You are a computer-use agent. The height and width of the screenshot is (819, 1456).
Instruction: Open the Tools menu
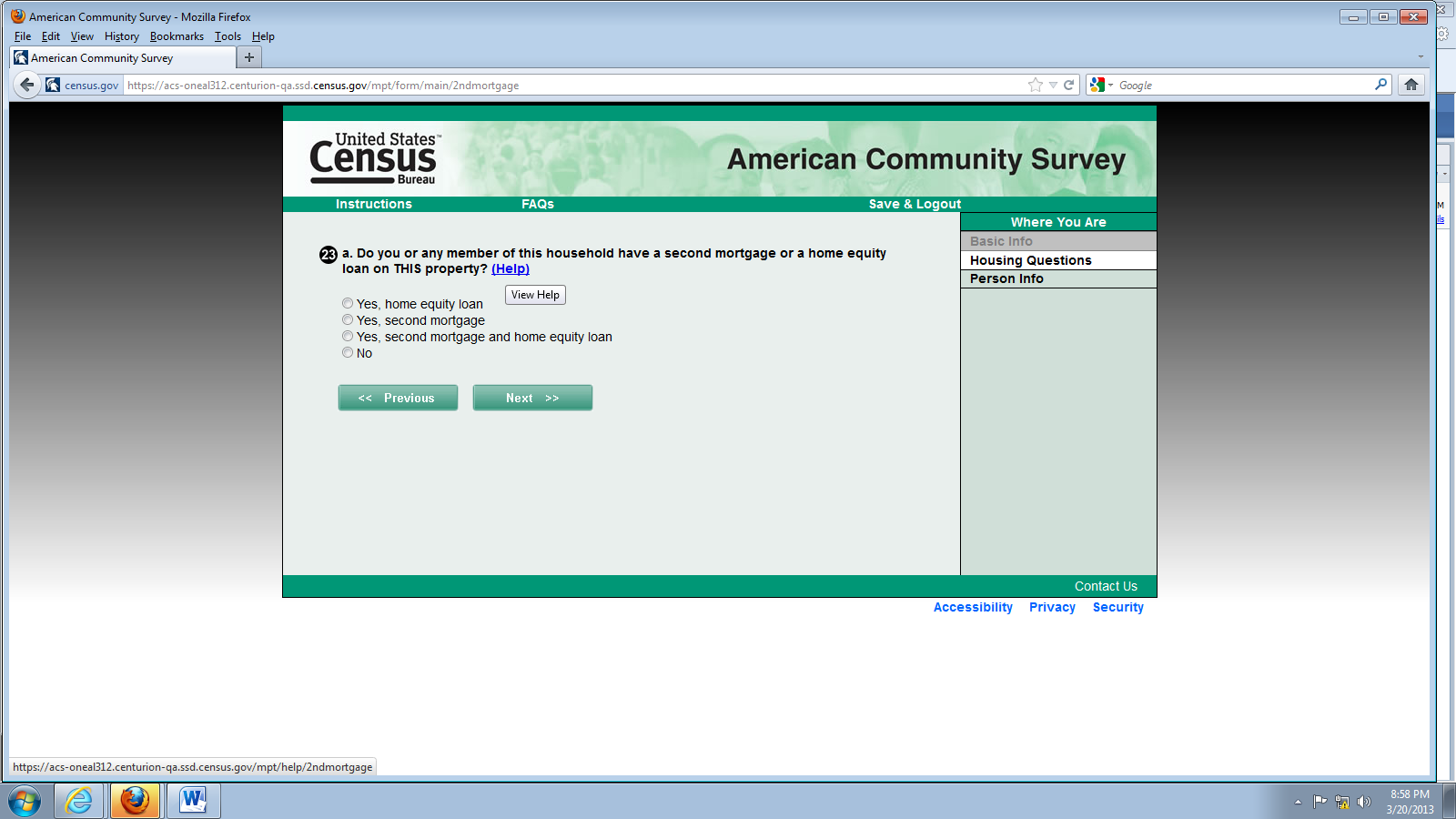(227, 36)
